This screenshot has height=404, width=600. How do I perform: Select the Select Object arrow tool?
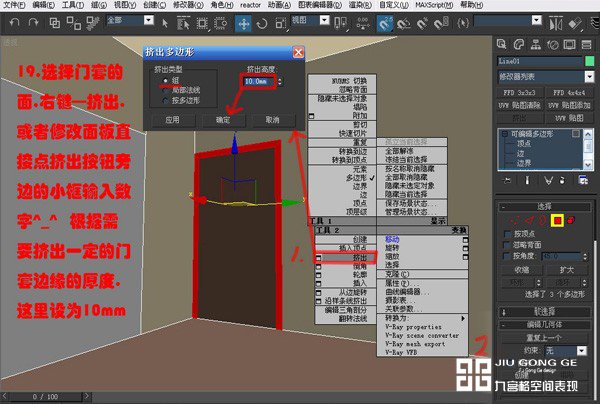pos(165,23)
